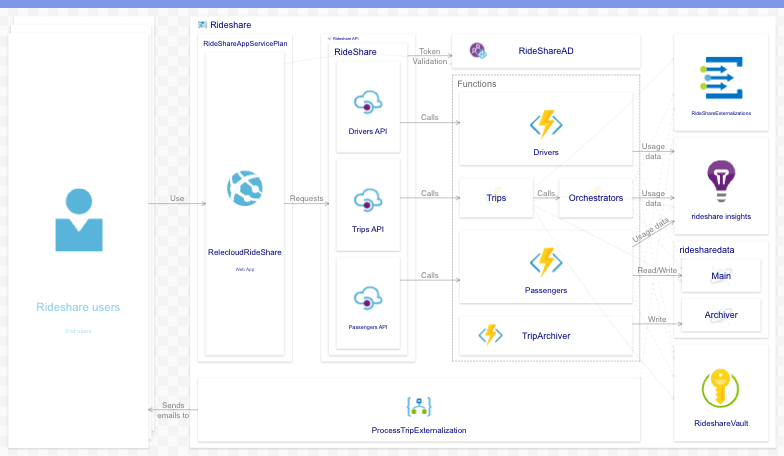Click the Orchestrators function node

[x=596, y=198]
